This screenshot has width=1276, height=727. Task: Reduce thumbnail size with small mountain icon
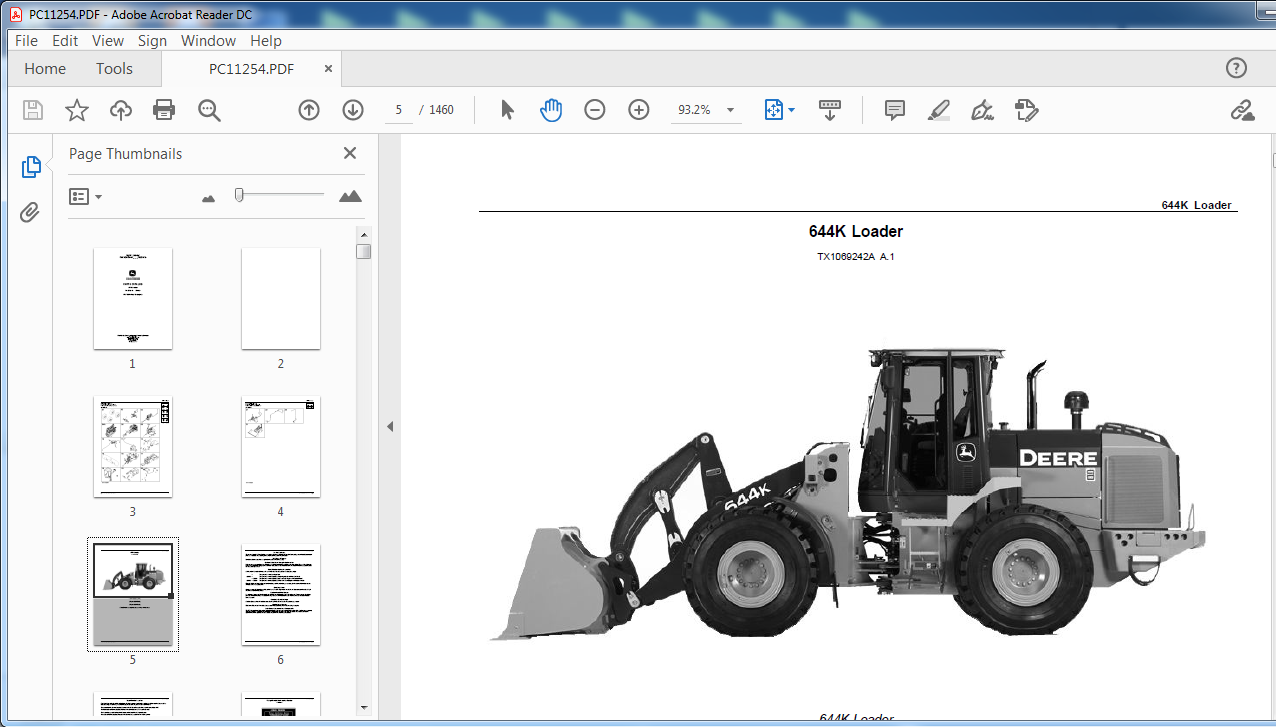point(208,198)
